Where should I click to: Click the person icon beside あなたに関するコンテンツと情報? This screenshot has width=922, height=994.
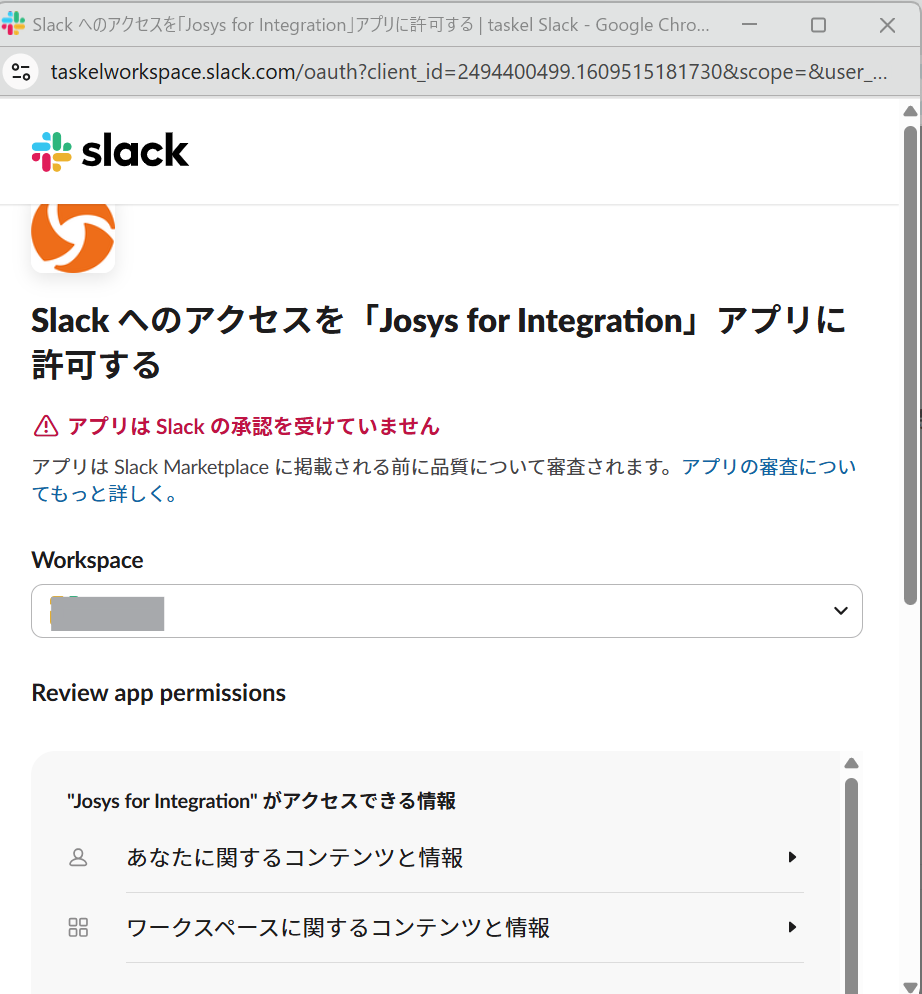pyautogui.click(x=78, y=857)
